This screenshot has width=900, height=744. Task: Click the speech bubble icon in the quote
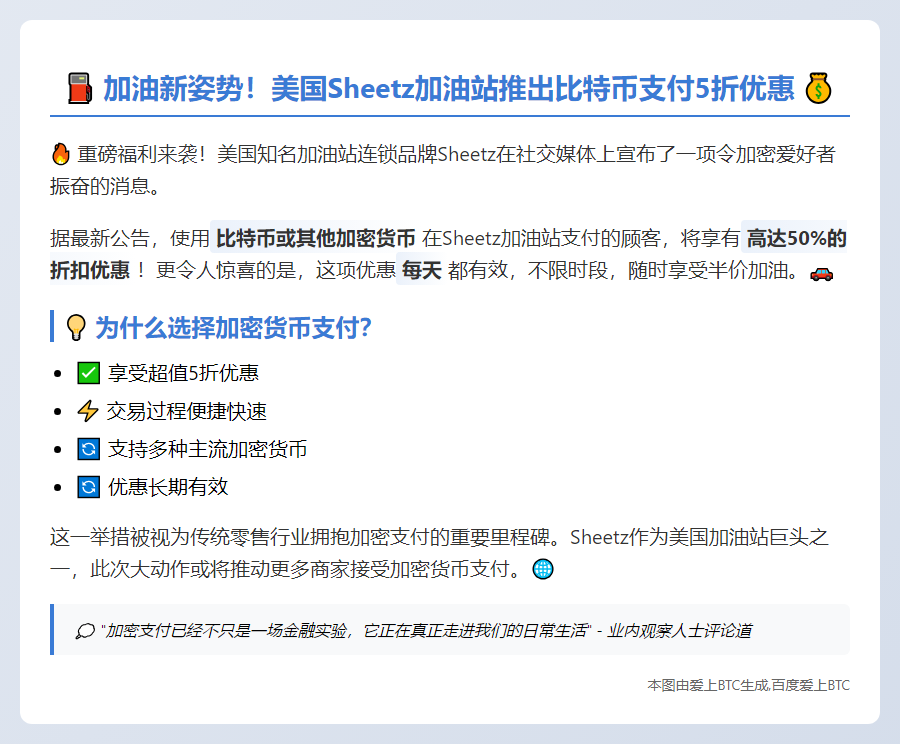coord(85,631)
